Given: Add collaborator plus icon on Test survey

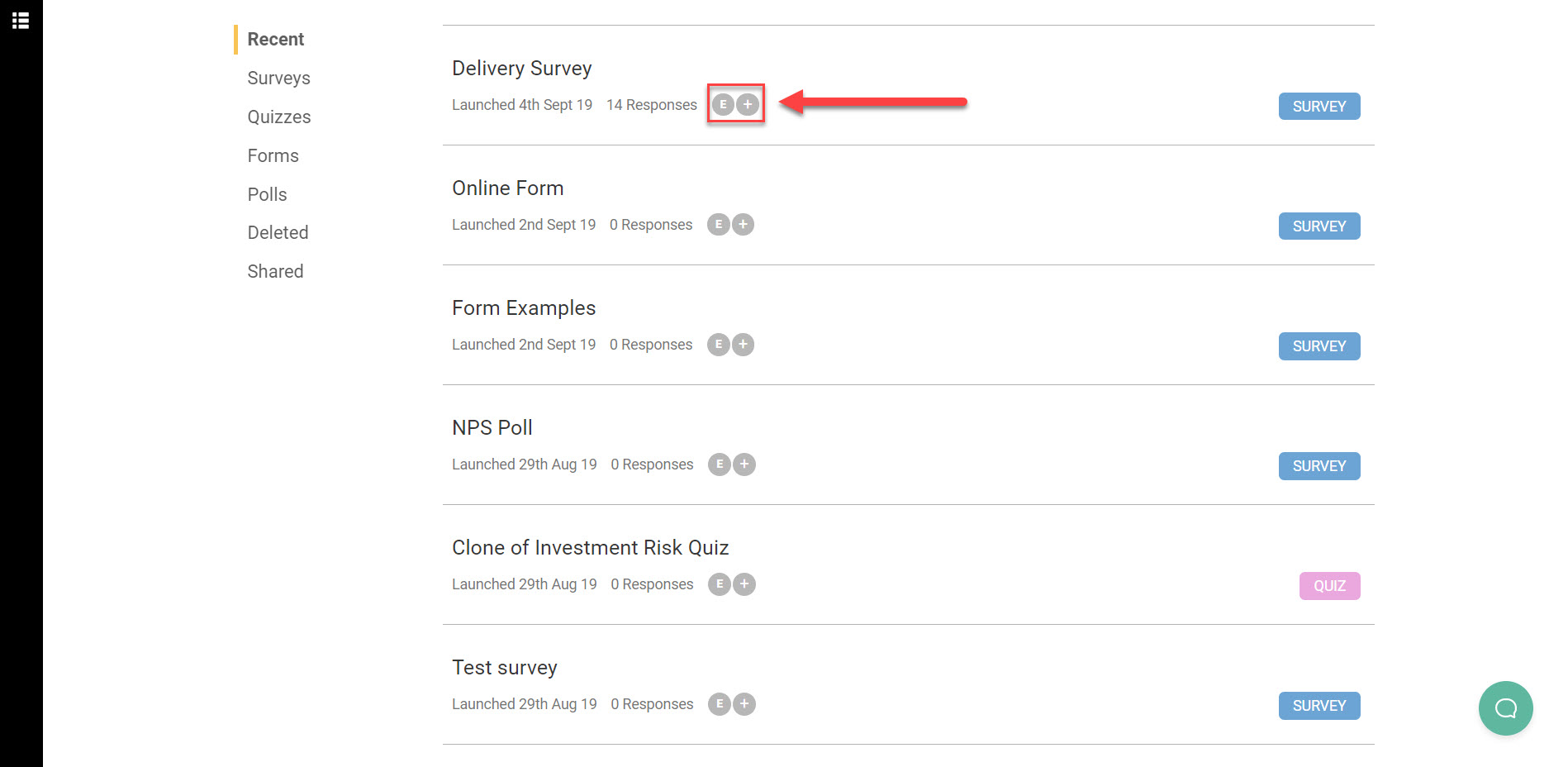Looking at the screenshot, I should (x=744, y=703).
